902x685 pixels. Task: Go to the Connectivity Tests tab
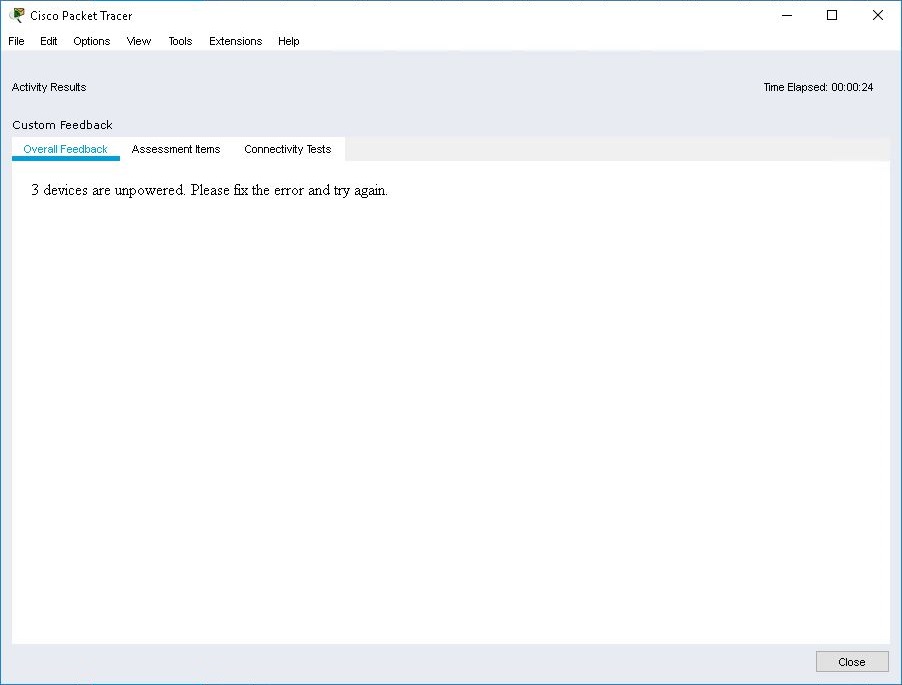(288, 149)
